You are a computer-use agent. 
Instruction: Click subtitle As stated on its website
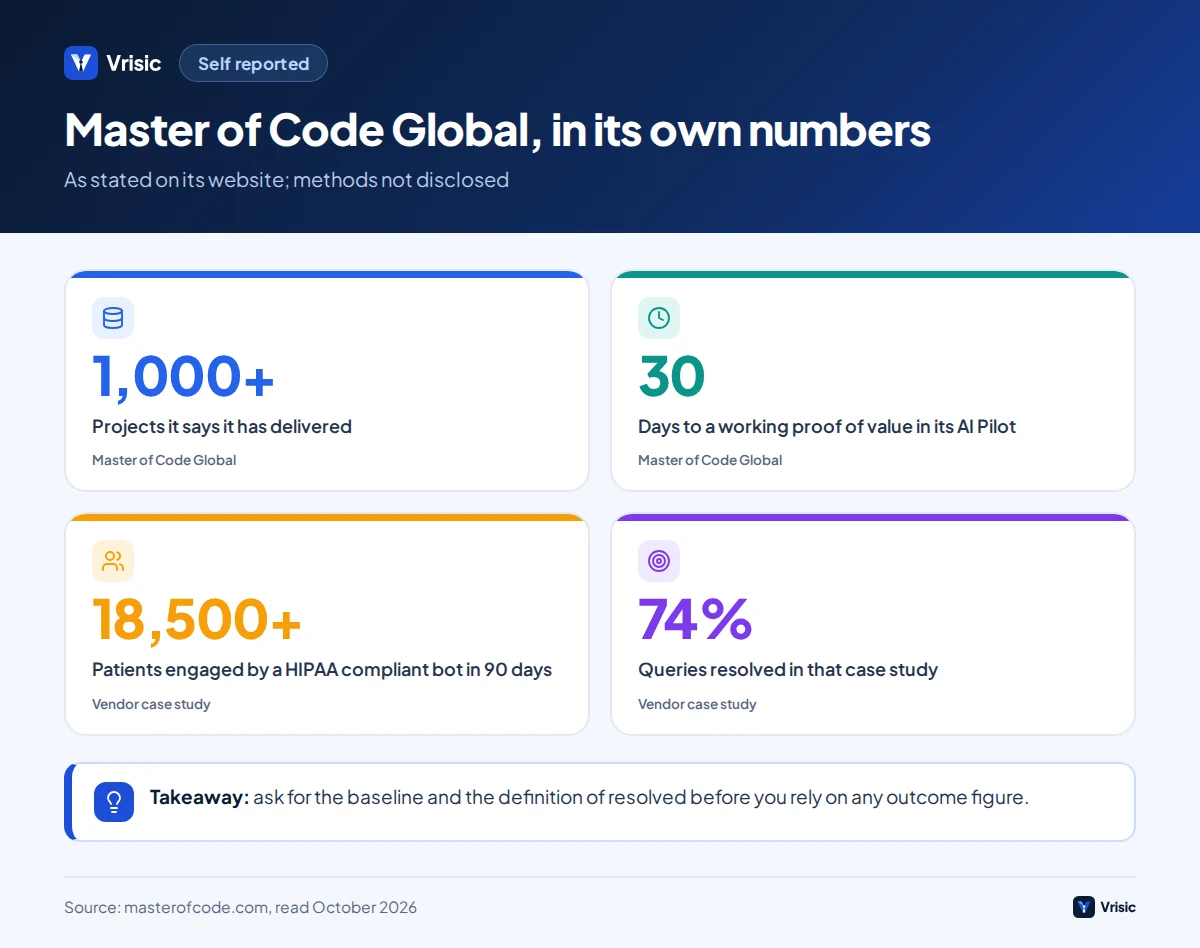click(286, 180)
